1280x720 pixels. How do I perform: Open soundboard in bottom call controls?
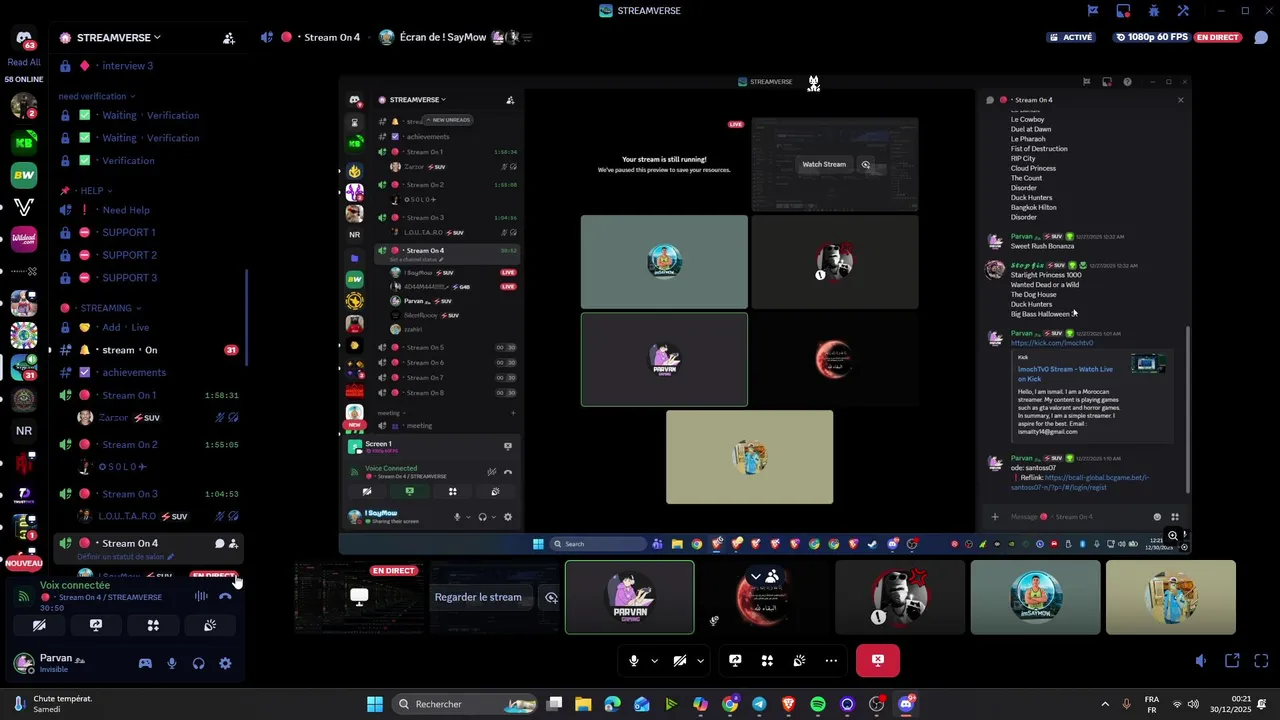[799, 660]
